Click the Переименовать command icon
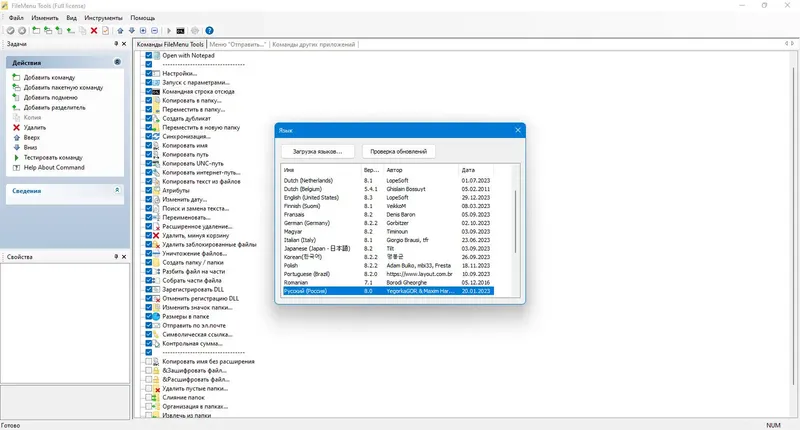Image resolution: width=800 pixels, height=430 pixels. (x=157, y=217)
